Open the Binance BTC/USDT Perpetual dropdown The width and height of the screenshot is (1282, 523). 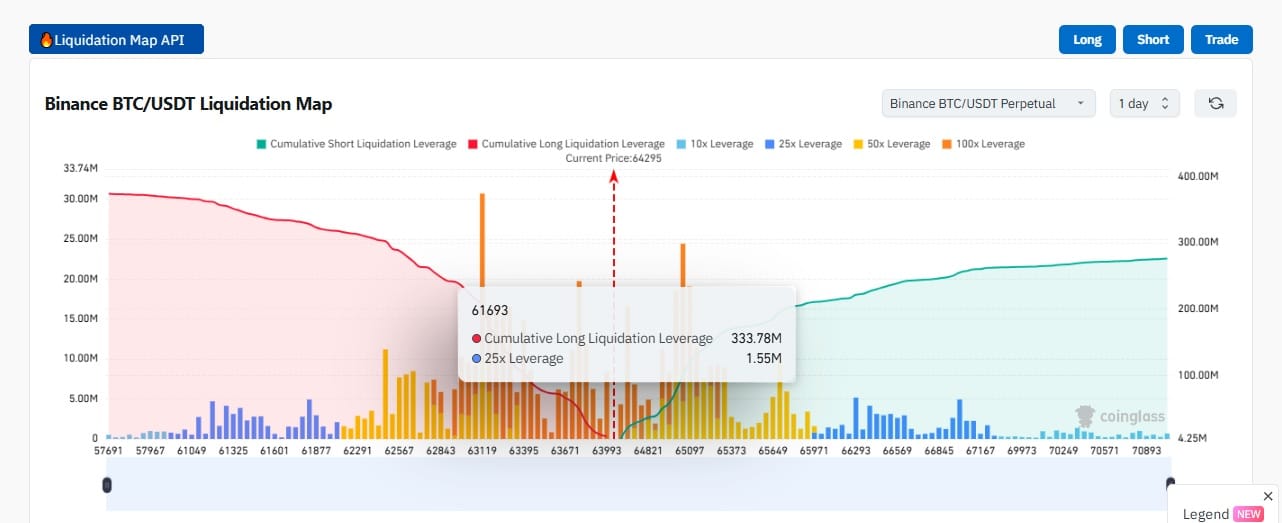point(988,103)
